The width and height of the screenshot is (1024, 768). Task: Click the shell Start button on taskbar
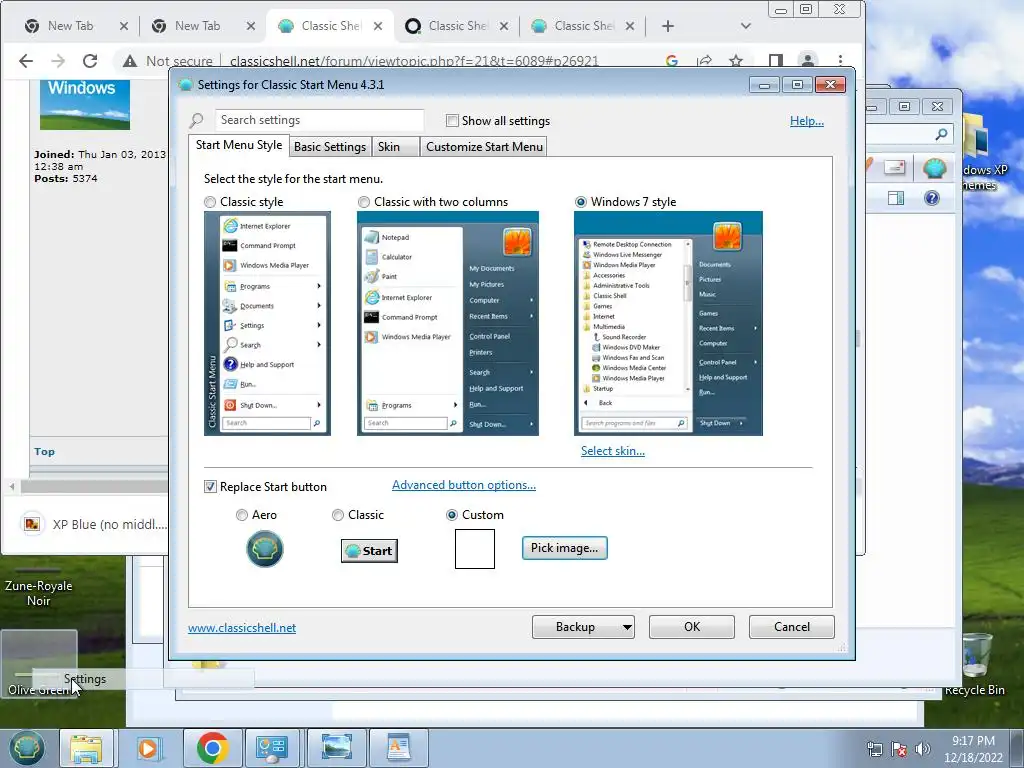point(25,748)
